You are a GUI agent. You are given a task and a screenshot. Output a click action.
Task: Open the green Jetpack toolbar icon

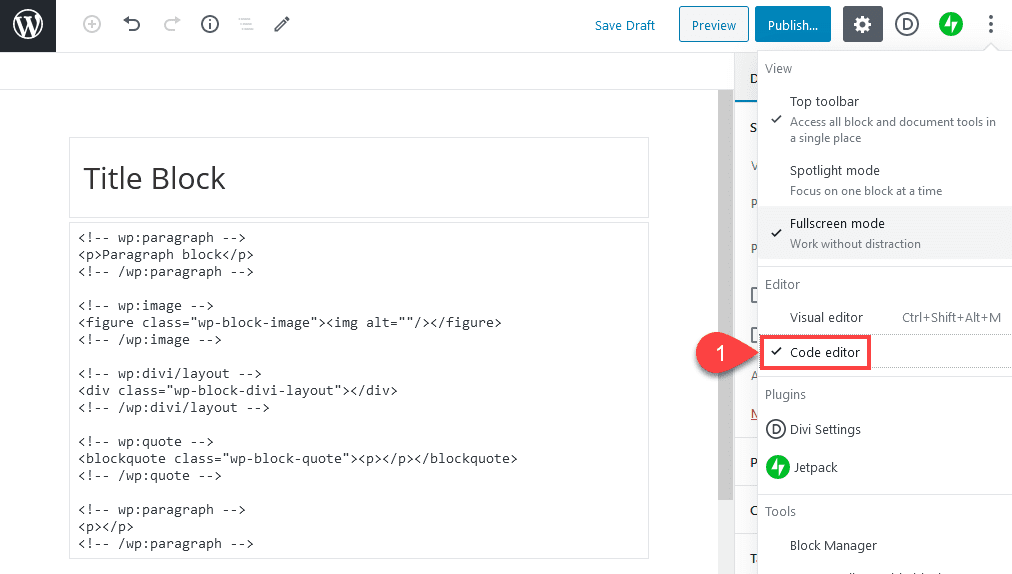click(950, 25)
